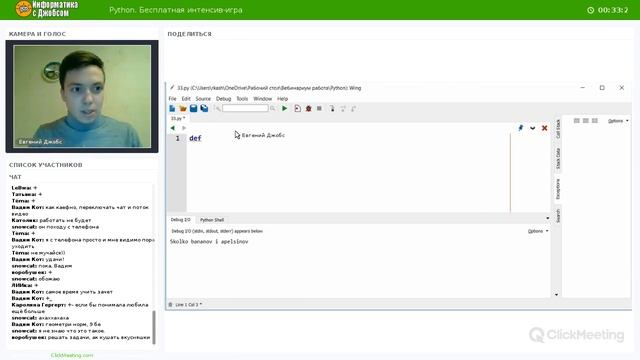This screenshot has width=640, height=360.
Task: Open the Debug menu
Action: 223,99
